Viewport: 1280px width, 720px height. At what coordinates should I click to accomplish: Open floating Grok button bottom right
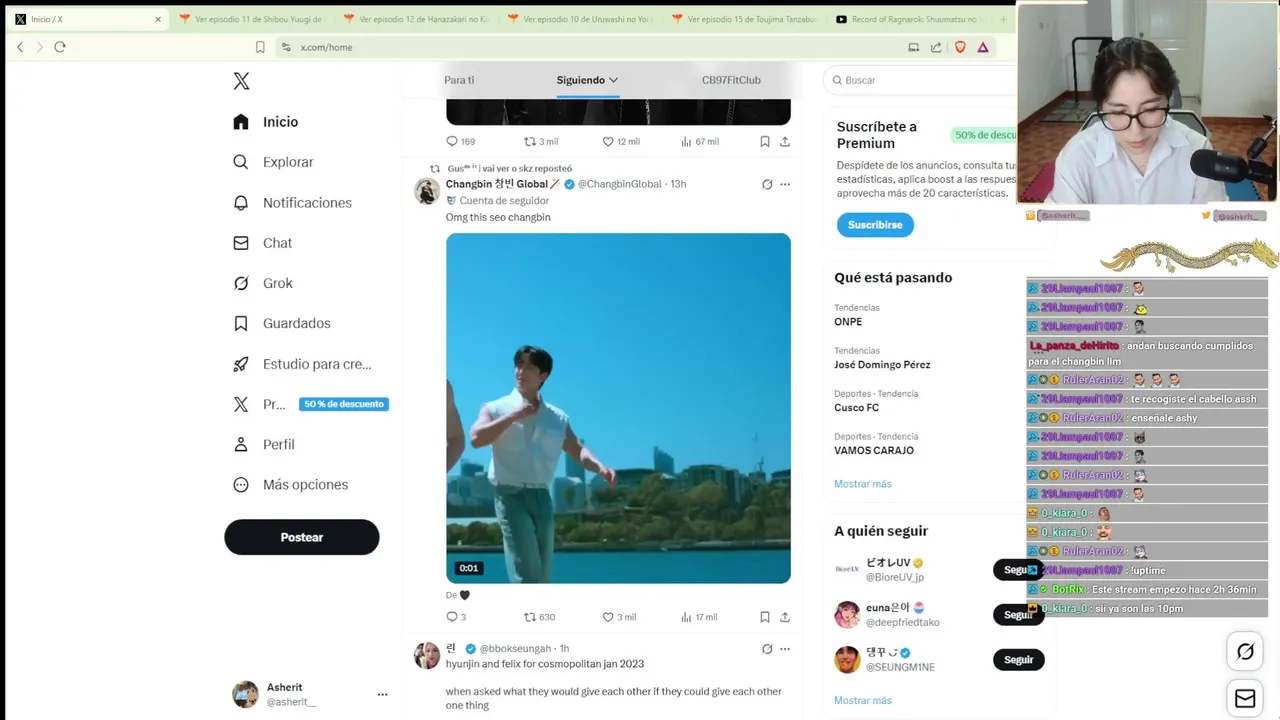click(1245, 652)
